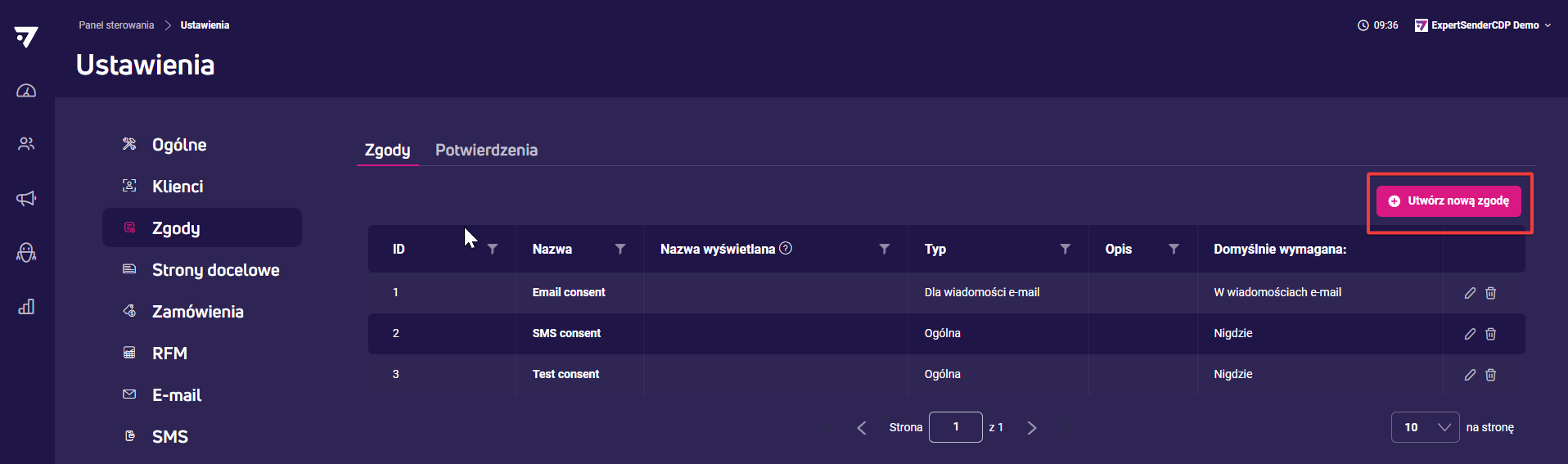Image resolution: width=1568 pixels, height=464 pixels.
Task: Open the customers people icon in sidebar
Action: click(x=26, y=144)
